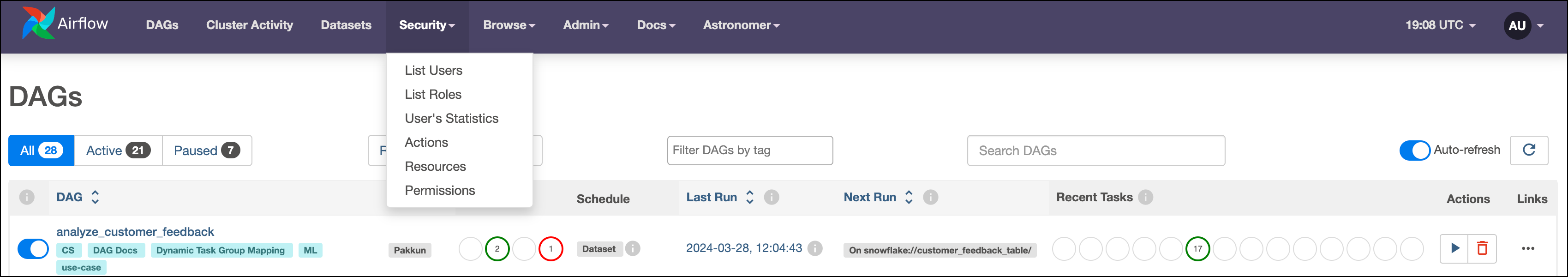Screen dimensions: 1568x277
Task: Filter DAGs by the ML tag
Action: [309, 250]
